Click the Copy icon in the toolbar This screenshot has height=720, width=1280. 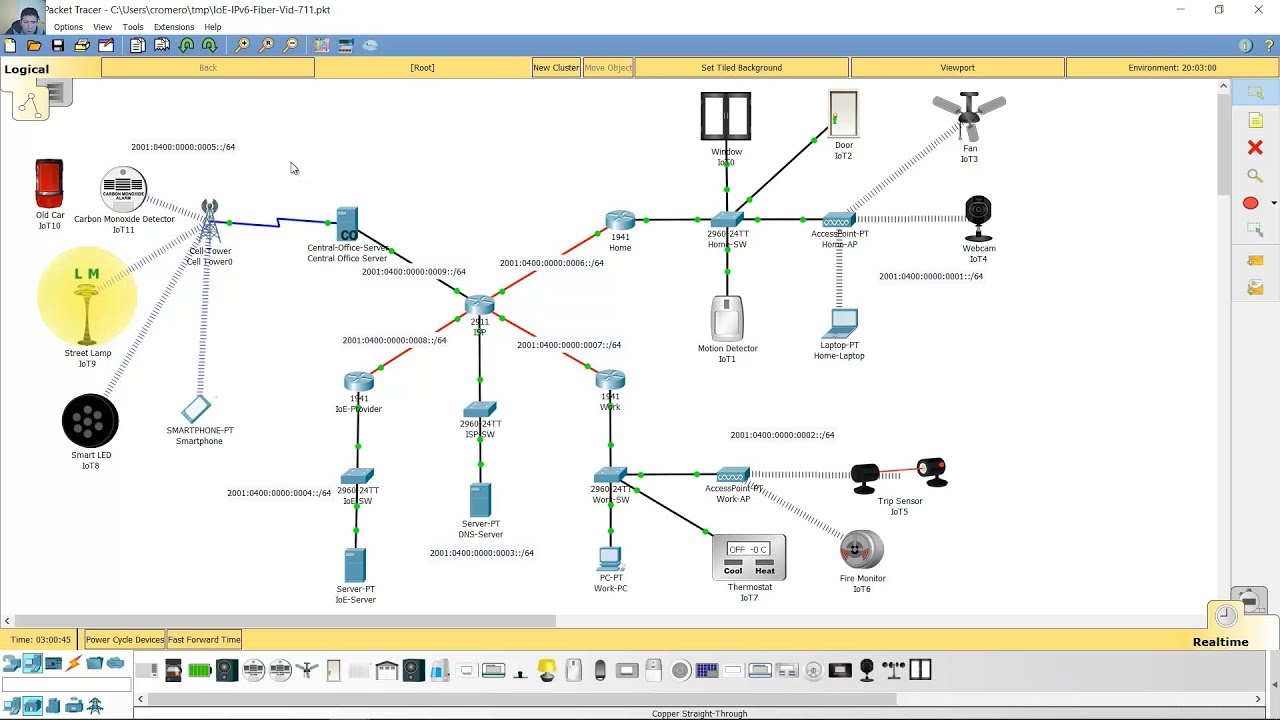(x=137, y=45)
